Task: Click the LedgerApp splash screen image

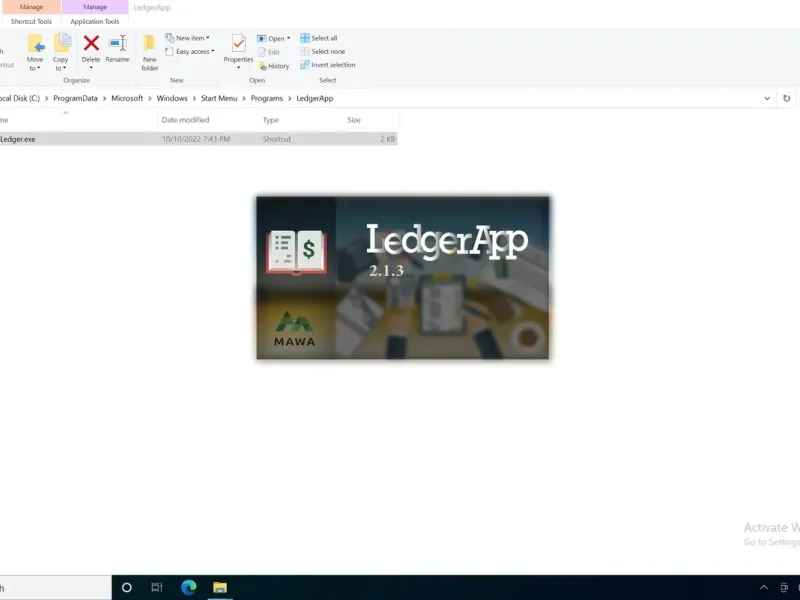Action: (x=403, y=278)
